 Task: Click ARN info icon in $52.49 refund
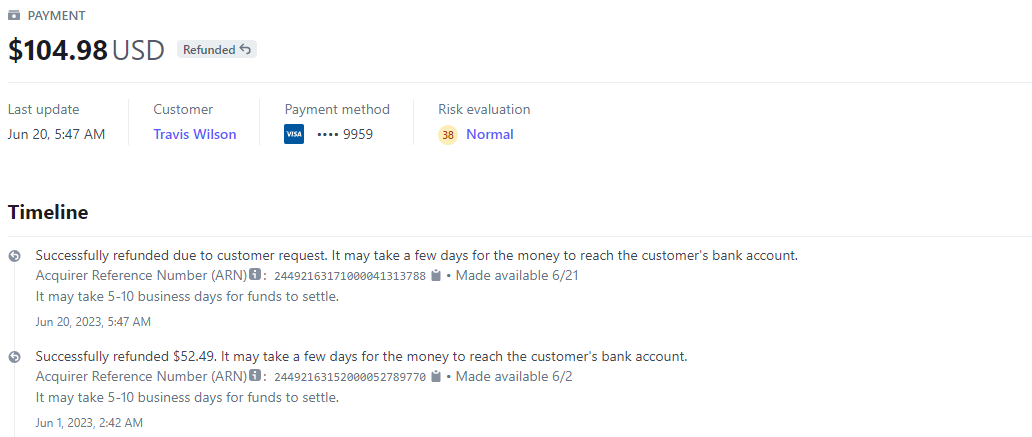(x=255, y=376)
